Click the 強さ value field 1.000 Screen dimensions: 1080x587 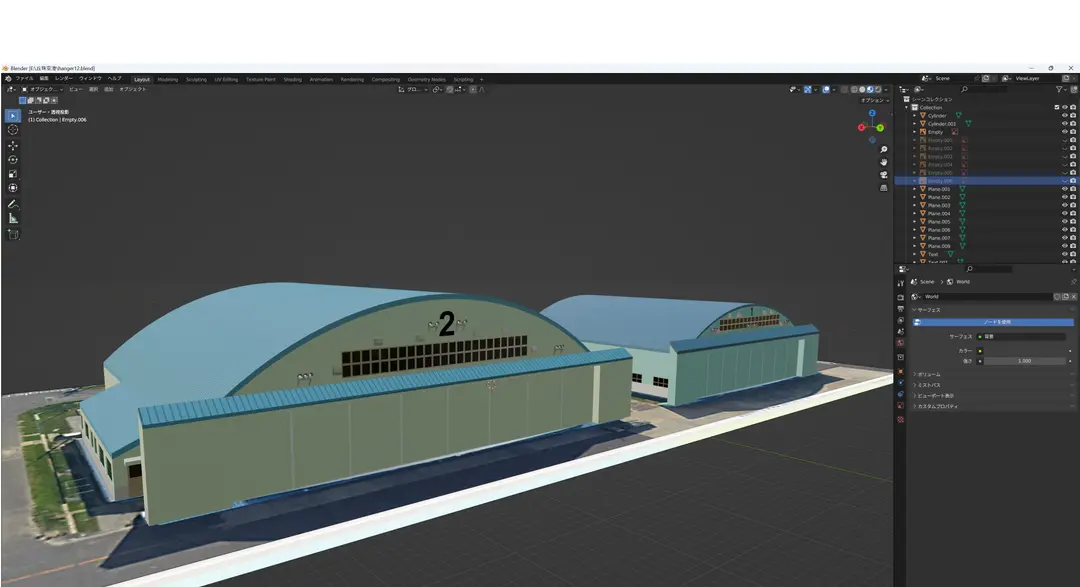tap(1024, 361)
